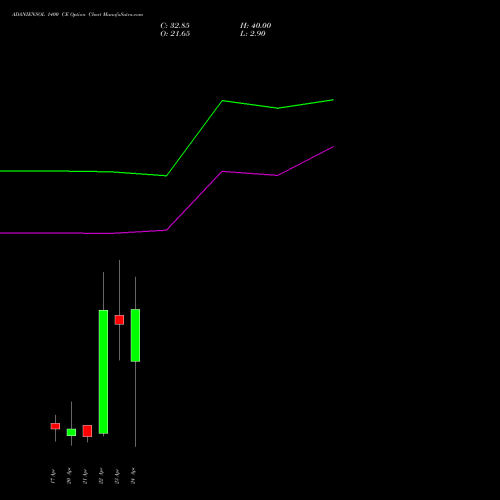Select the tall green 22 Apr candlestick

[103, 372]
